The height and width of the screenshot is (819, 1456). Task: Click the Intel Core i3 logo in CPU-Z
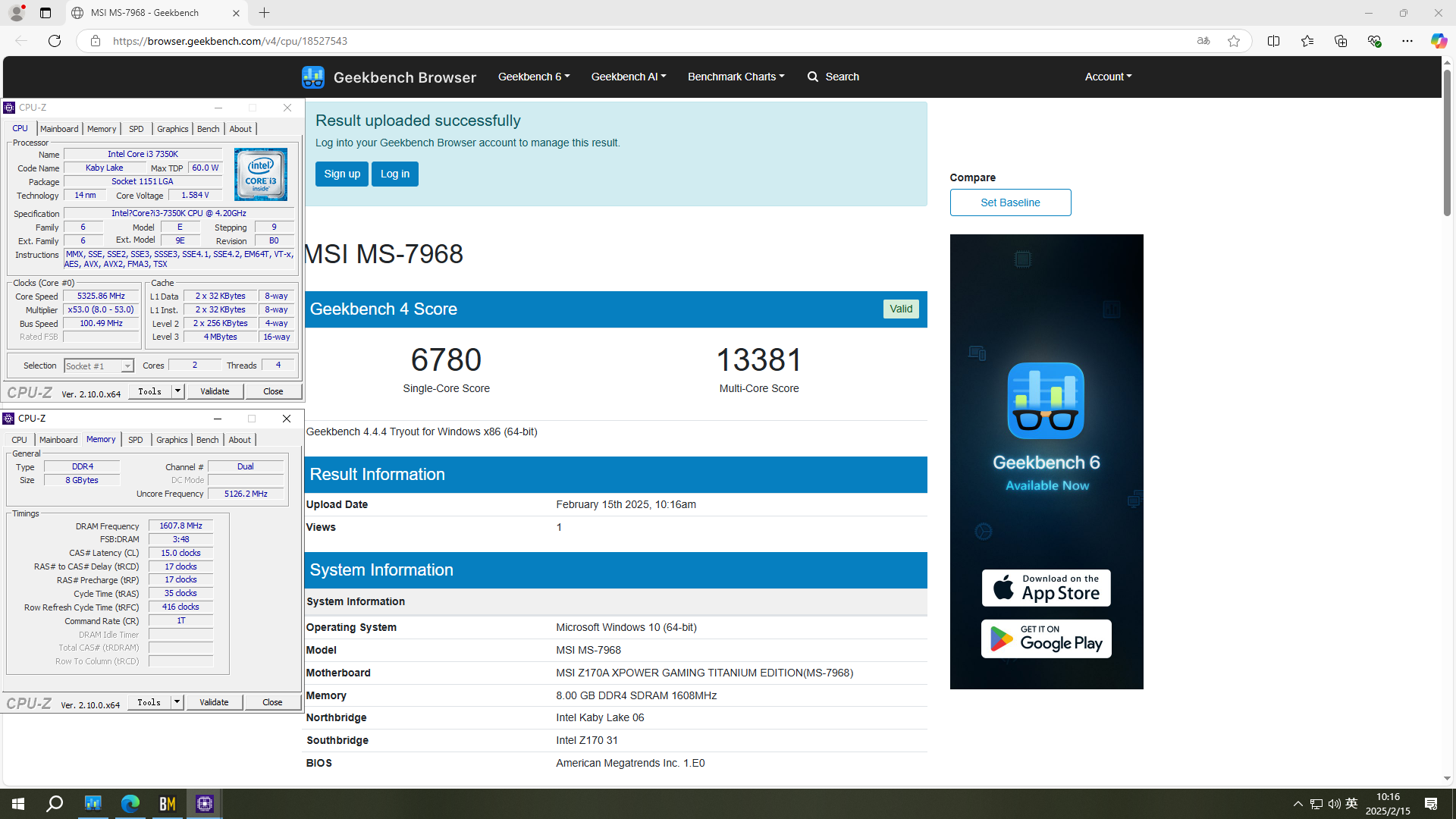(x=260, y=174)
